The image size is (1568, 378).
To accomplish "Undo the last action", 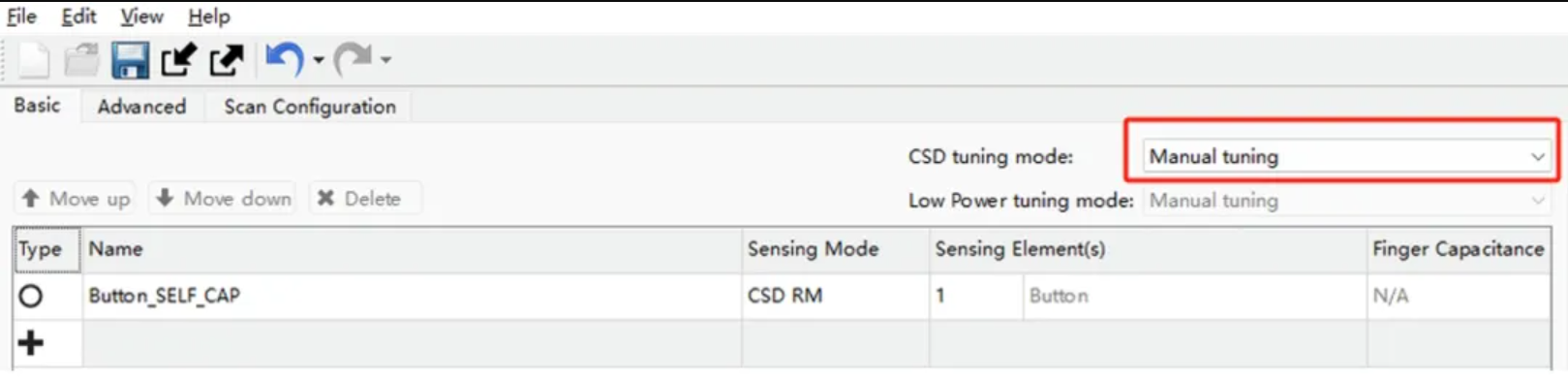I will pyautogui.click(x=285, y=60).
